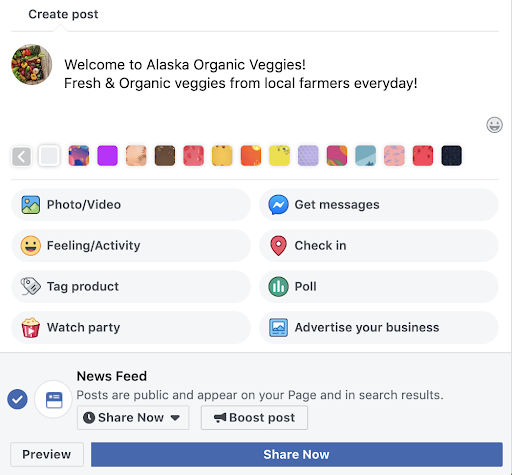Select the Feeling/Activity smiley icon
This screenshot has width=512, height=475.
pos(31,246)
